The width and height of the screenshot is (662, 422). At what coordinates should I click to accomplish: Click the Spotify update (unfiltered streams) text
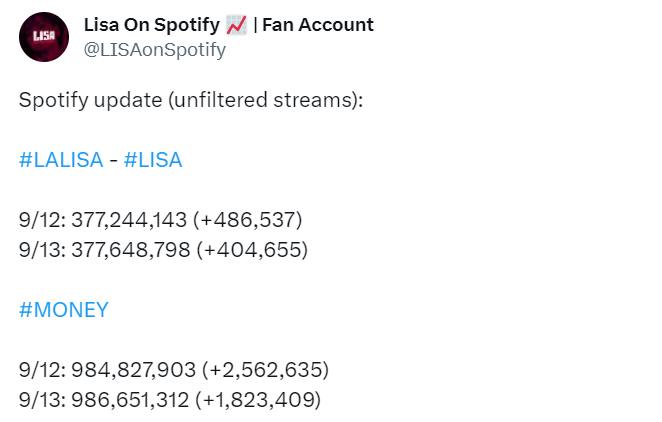[x=191, y=100]
